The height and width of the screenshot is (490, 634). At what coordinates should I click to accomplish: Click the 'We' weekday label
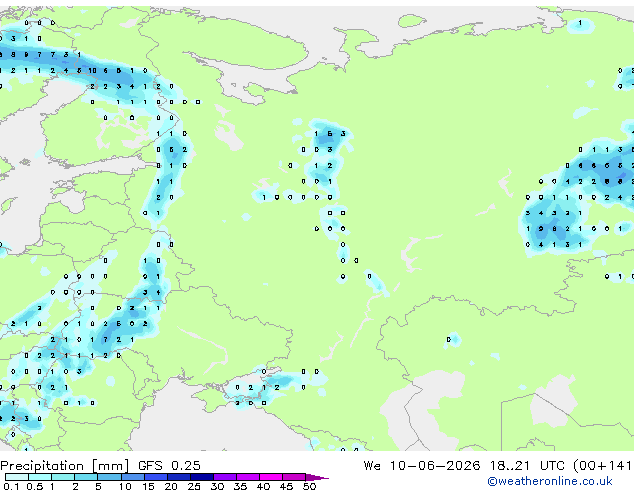(372, 465)
